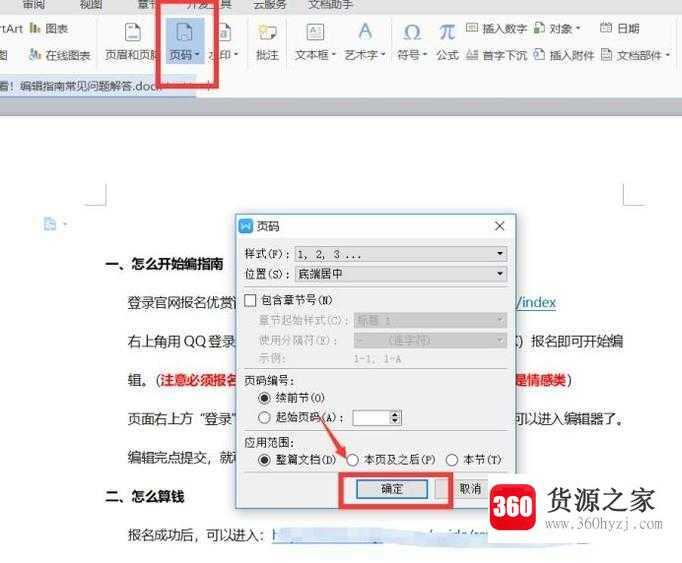Click the 文本框 text box icon

click(x=315, y=32)
